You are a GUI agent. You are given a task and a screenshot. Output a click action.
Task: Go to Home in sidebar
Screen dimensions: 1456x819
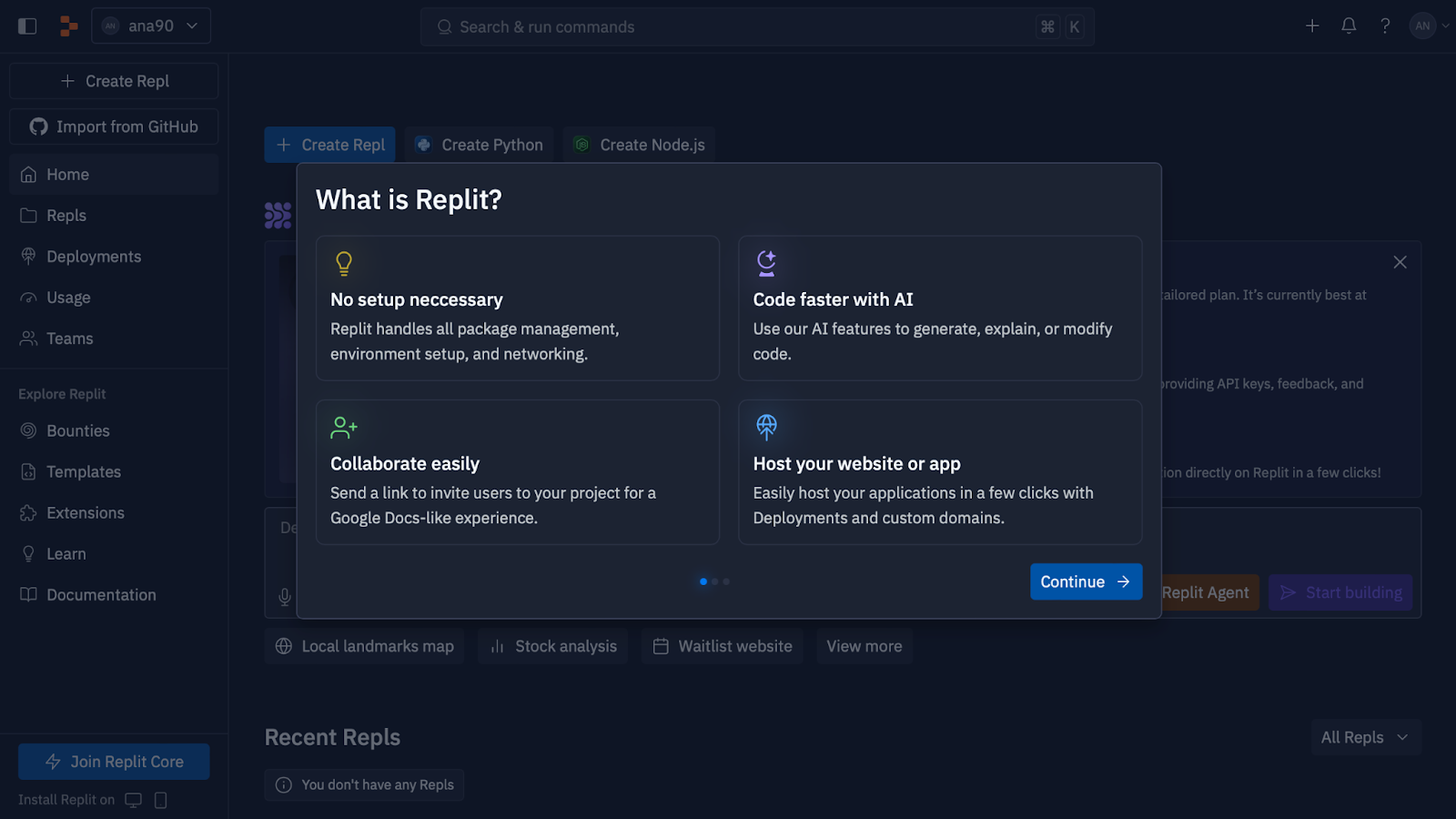(x=114, y=175)
